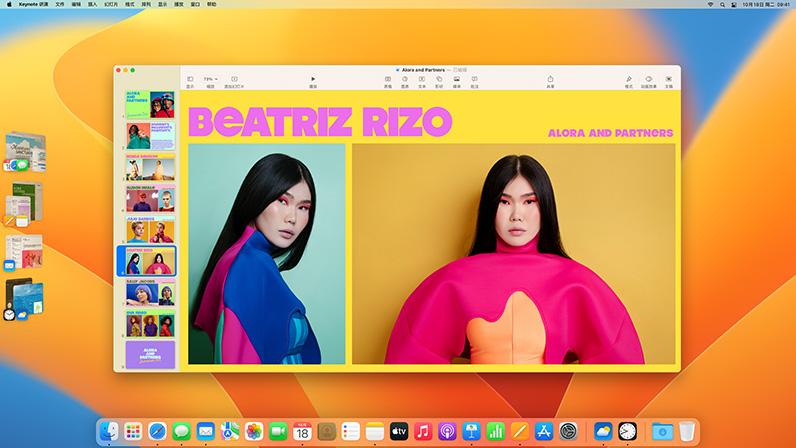
Task: Click the Play slideshow button in toolbar
Action: (x=313, y=81)
